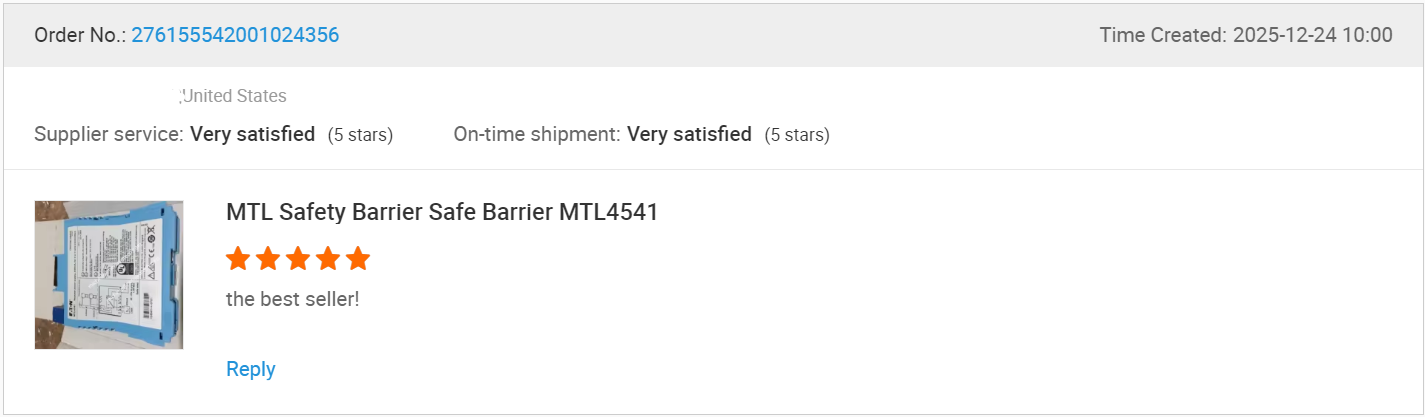1425x417 pixels.
Task: Click the first orange rating star
Action: point(238,260)
